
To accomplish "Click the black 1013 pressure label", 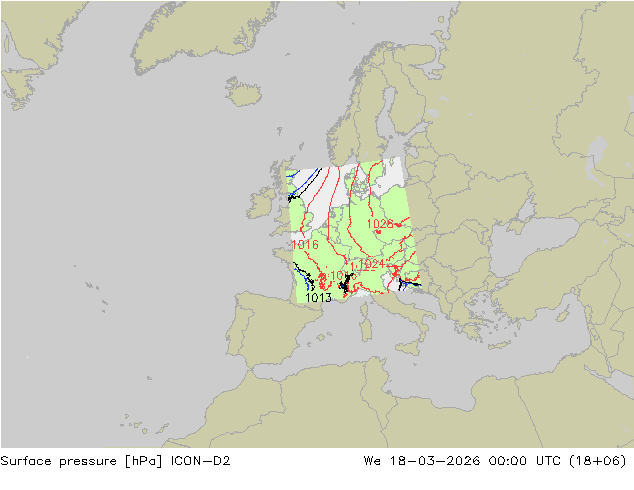I will 319,298.
